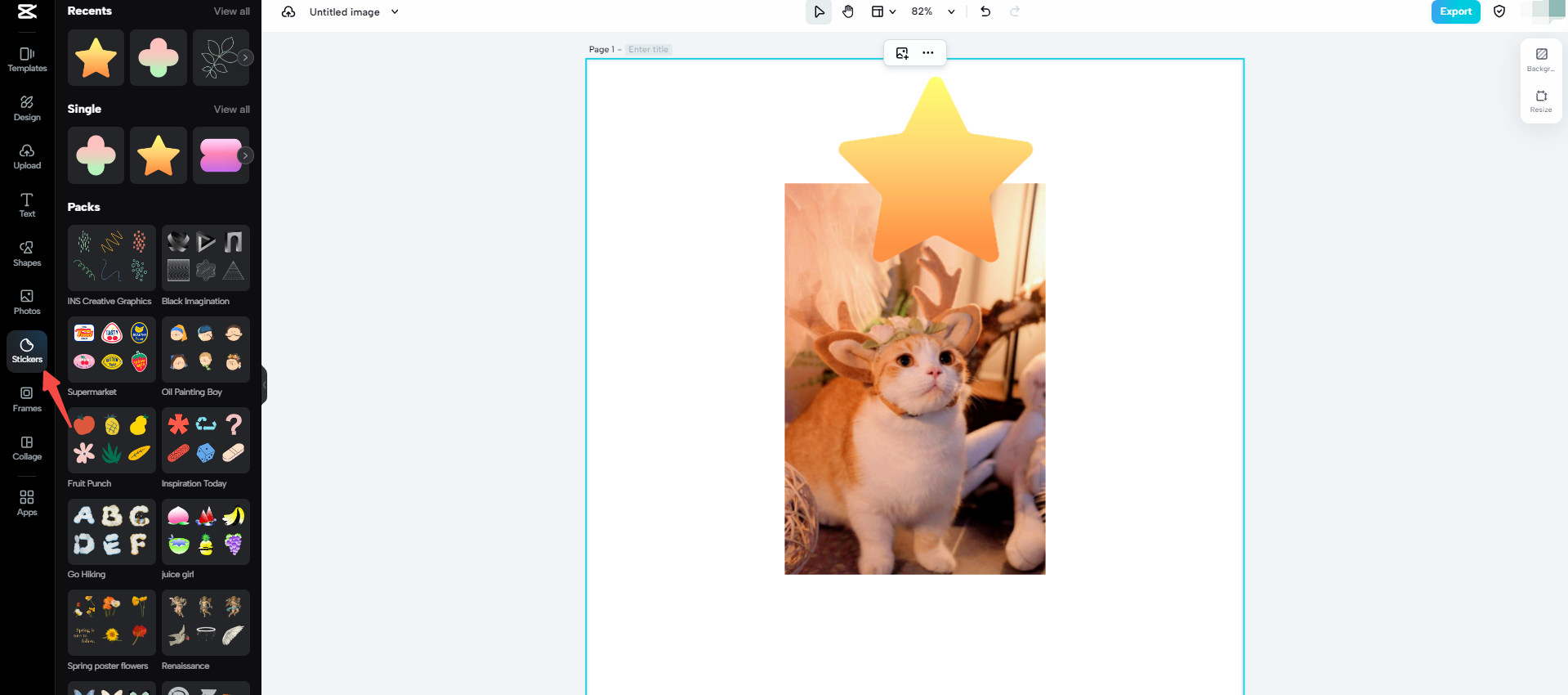This screenshot has width=1568, height=695.
Task: Click the cloud save status icon
Action: pos(288,12)
